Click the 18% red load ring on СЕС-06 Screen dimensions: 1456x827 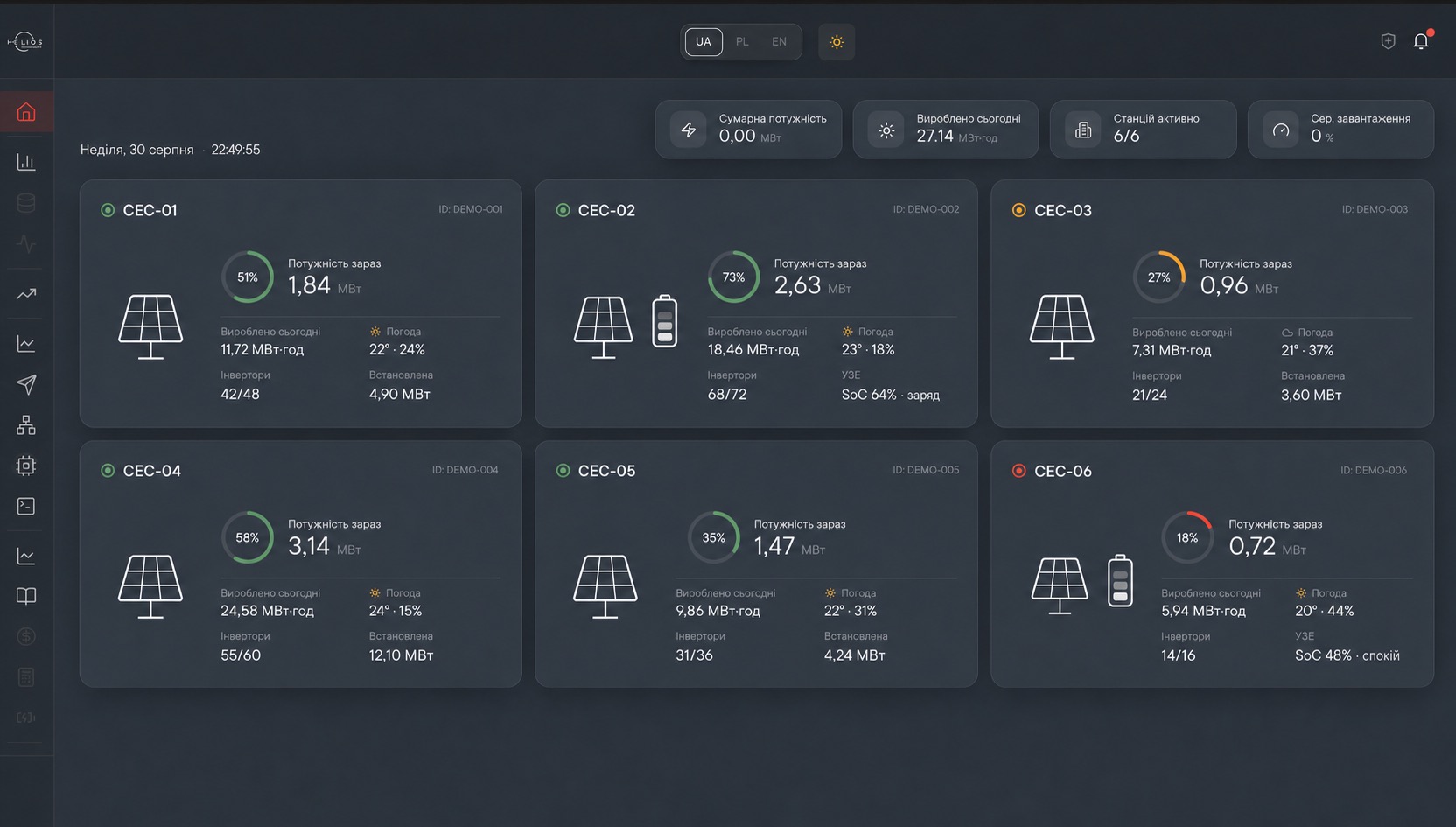(x=1187, y=537)
